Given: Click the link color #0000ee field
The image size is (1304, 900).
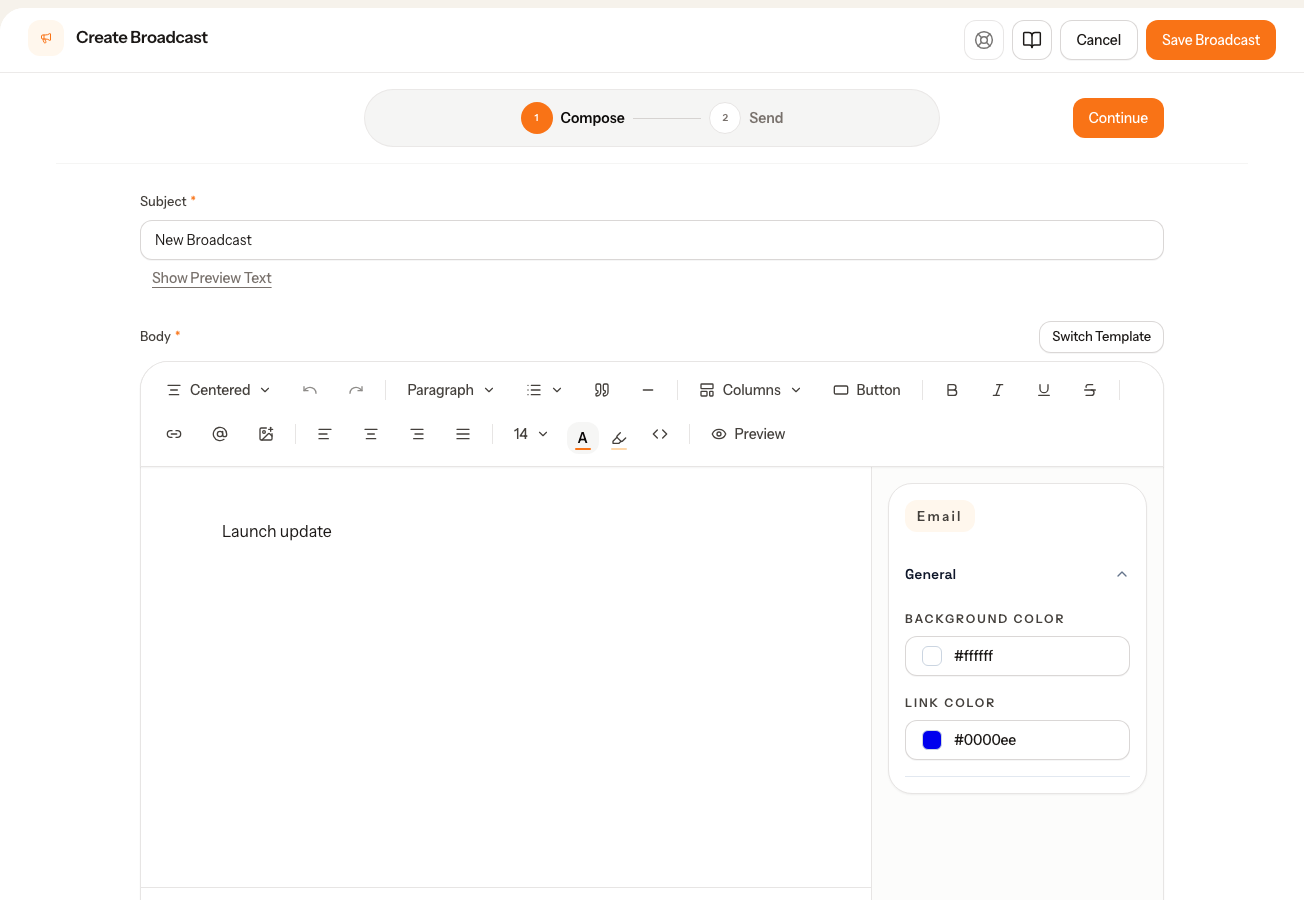Looking at the screenshot, I should (1017, 740).
